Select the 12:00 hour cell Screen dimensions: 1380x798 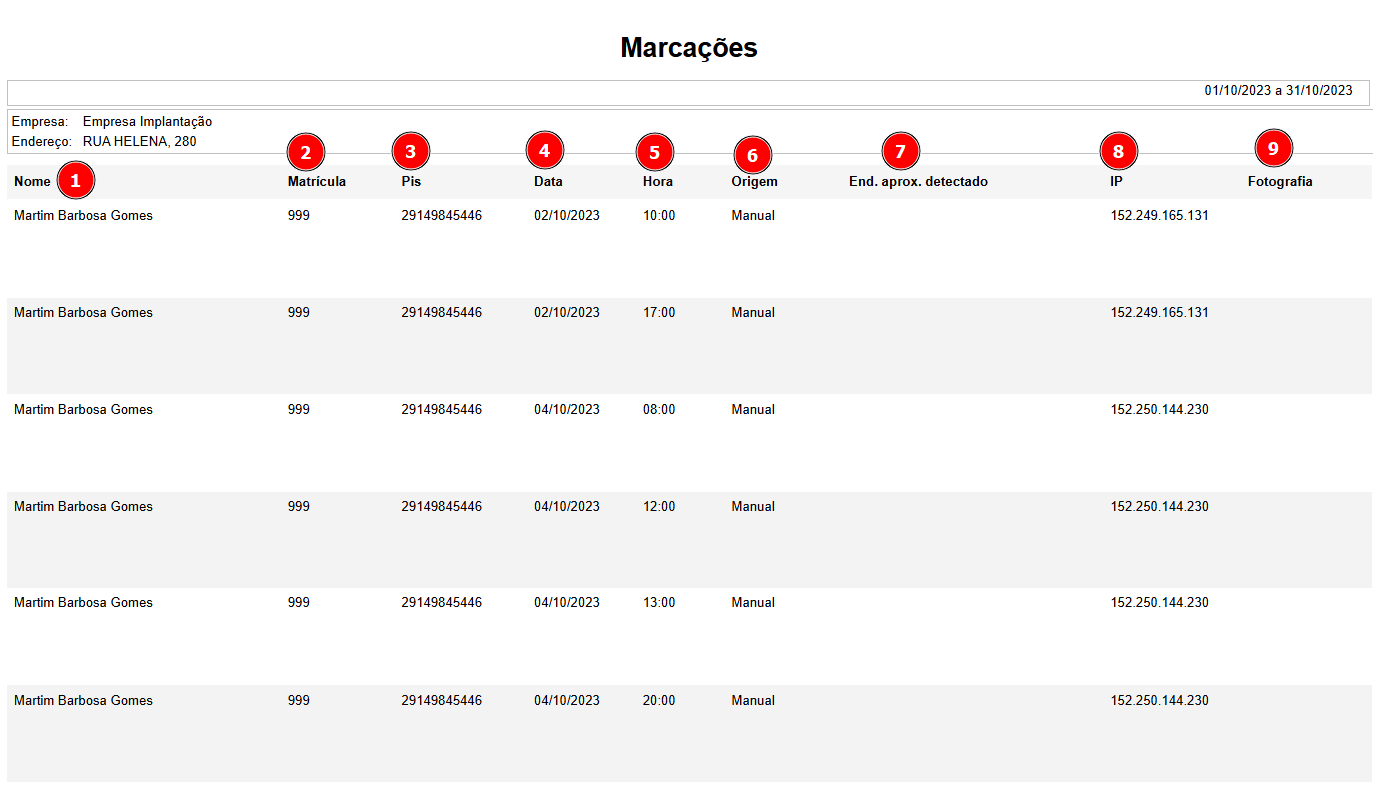point(659,507)
